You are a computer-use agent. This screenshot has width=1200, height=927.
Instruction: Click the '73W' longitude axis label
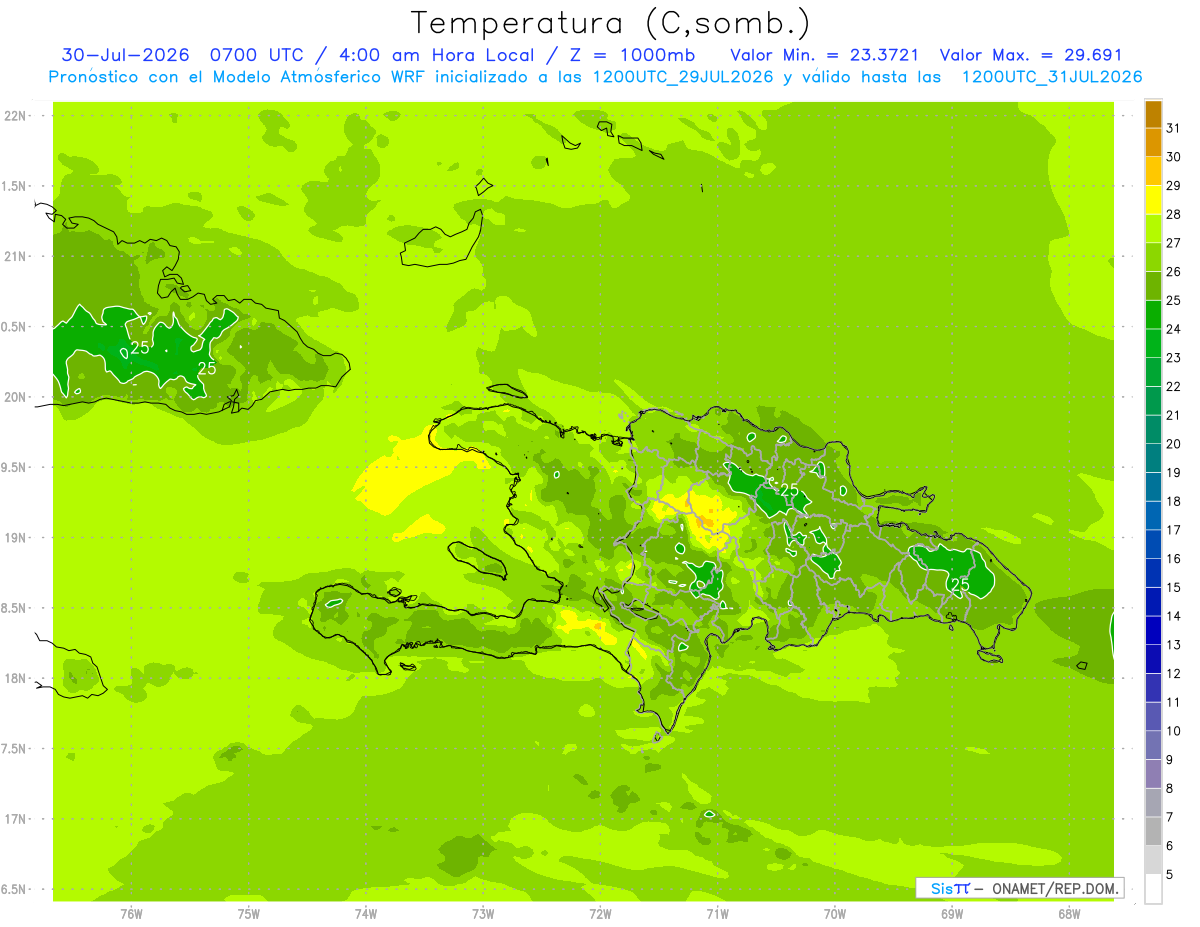(483, 914)
